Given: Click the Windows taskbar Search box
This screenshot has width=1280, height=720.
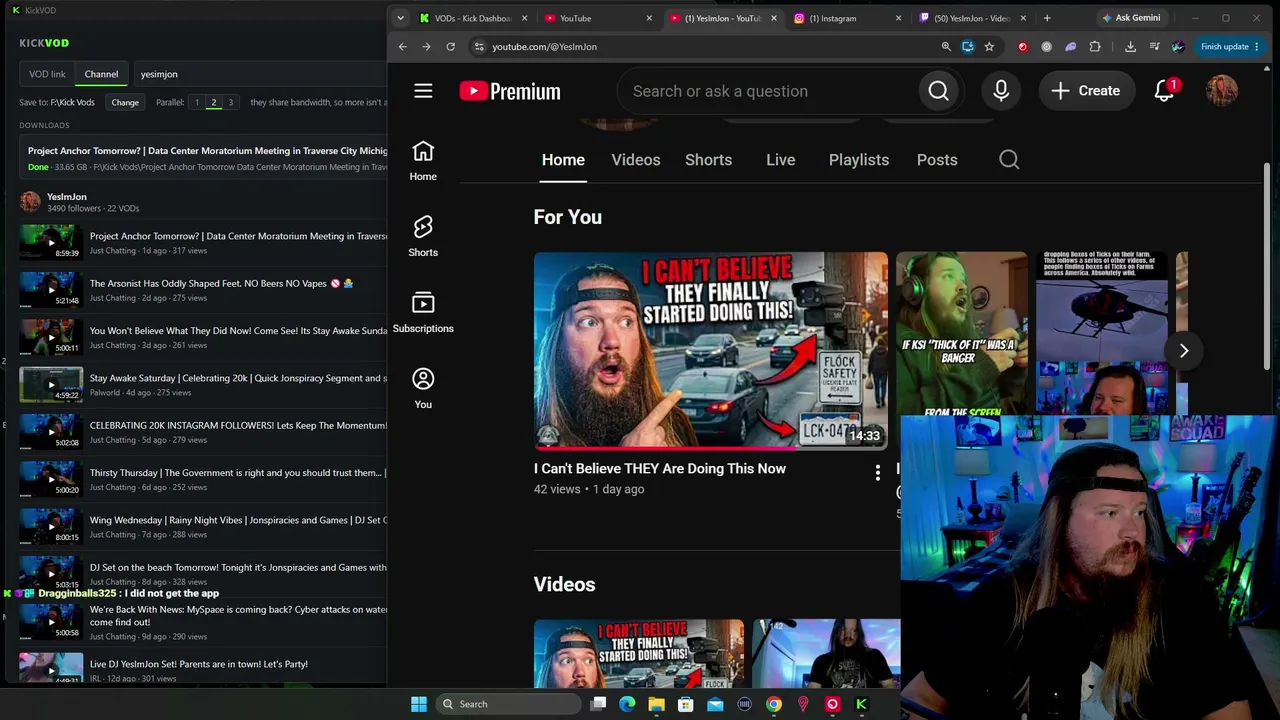Looking at the screenshot, I should (507, 704).
